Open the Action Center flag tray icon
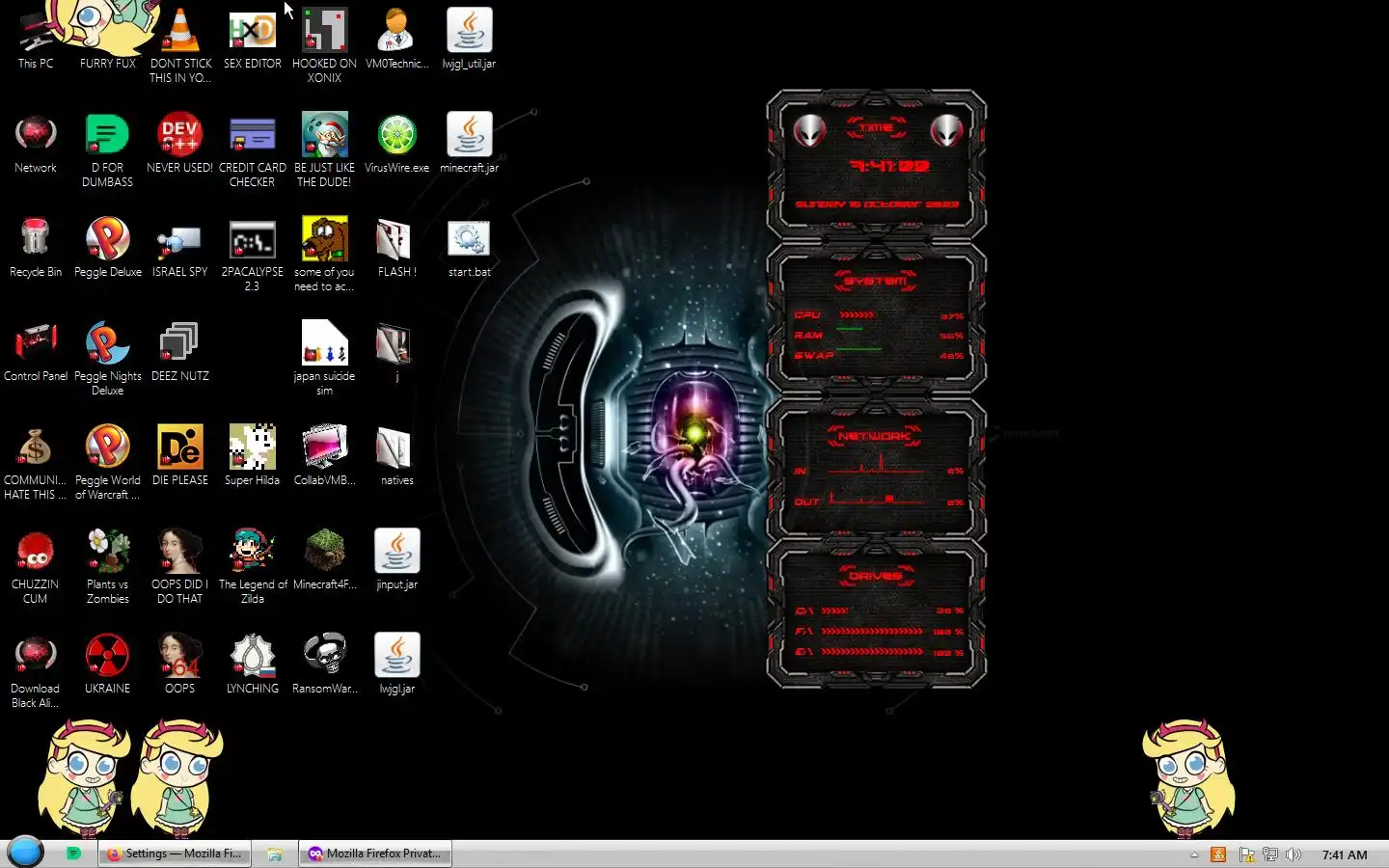The height and width of the screenshot is (868, 1389). click(x=1246, y=854)
